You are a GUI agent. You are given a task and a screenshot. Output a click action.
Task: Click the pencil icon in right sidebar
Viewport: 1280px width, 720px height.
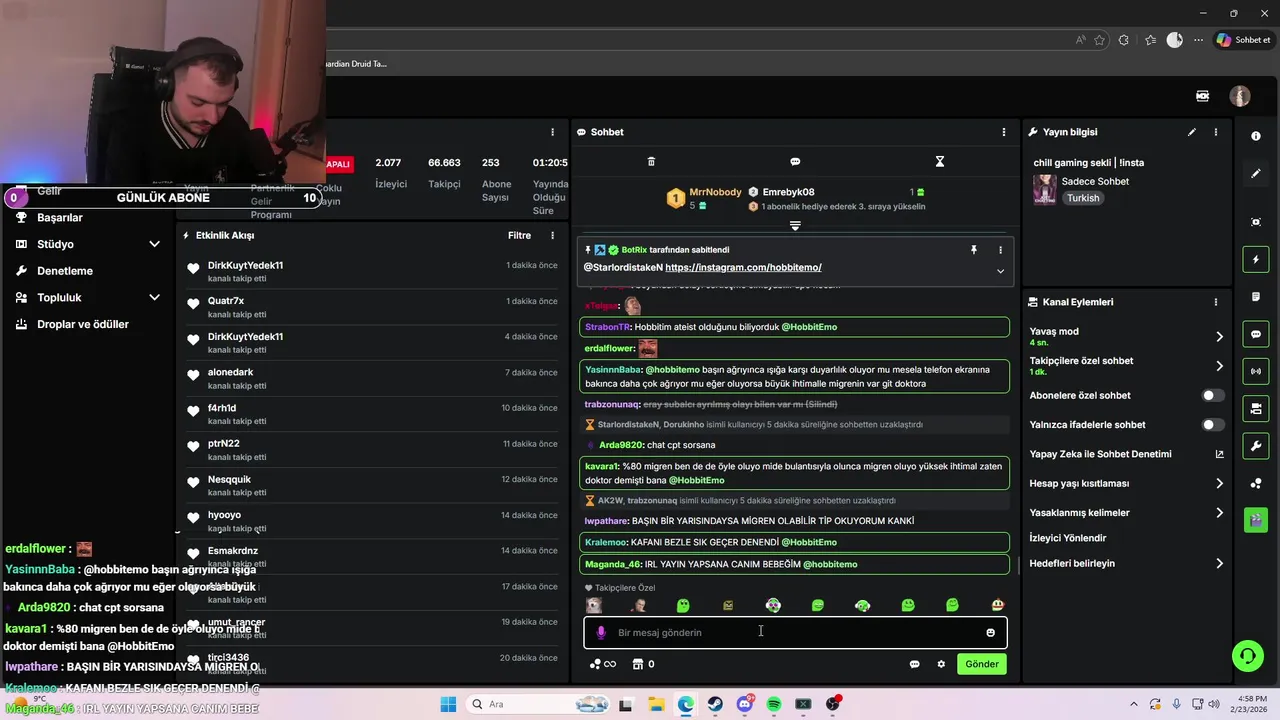click(x=1256, y=173)
